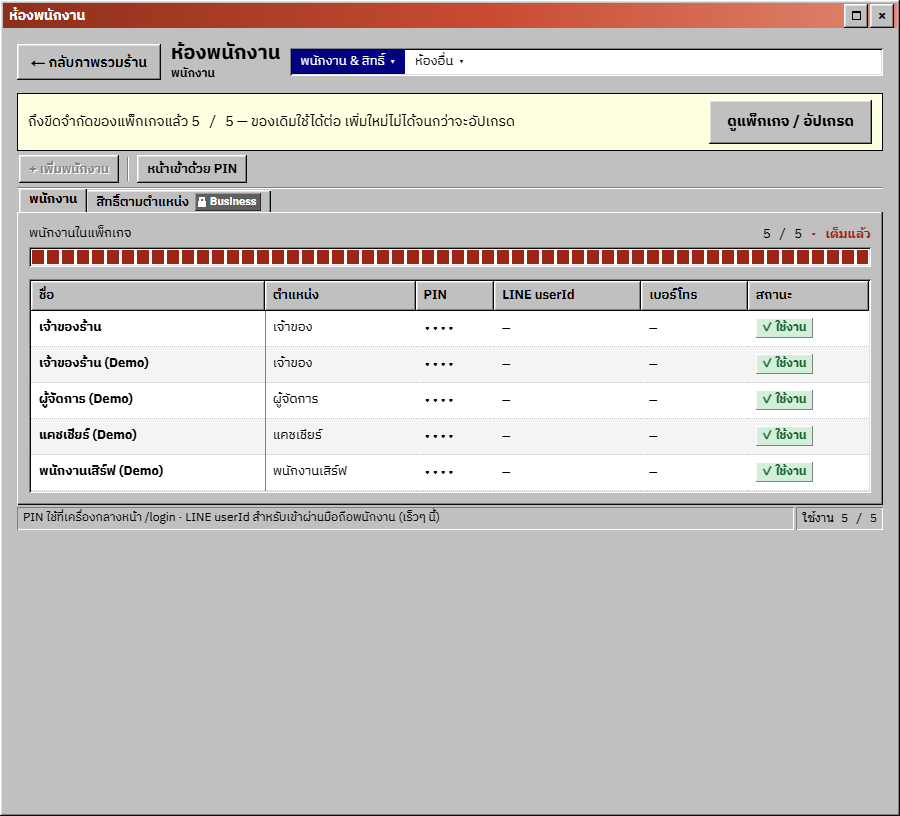Select the เจ้าของร้าน name cell

tap(148, 328)
